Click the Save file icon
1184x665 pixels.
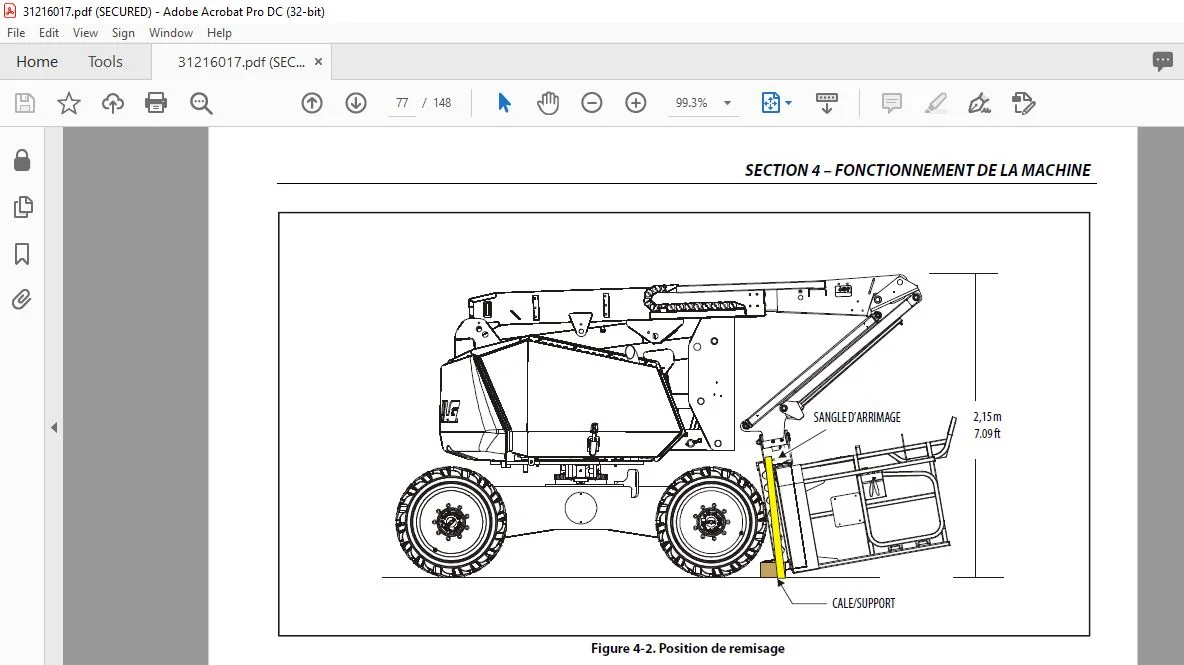click(x=25, y=103)
